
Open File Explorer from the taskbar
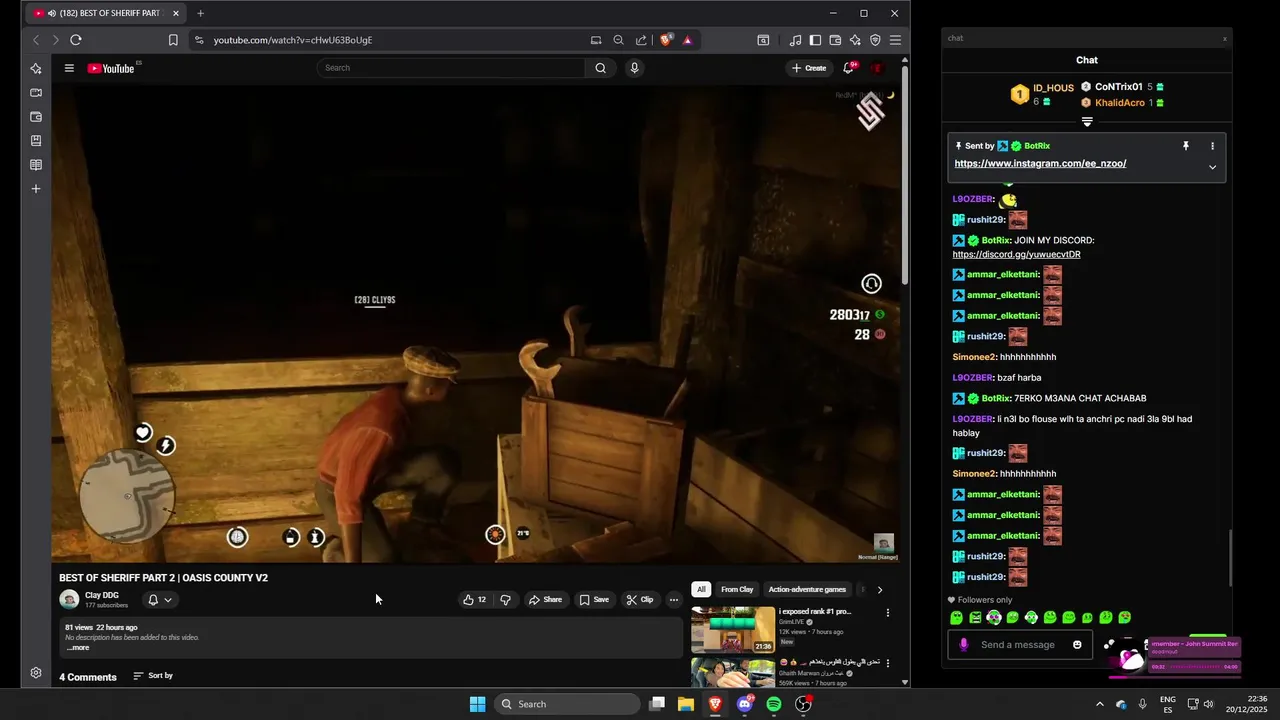click(686, 704)
